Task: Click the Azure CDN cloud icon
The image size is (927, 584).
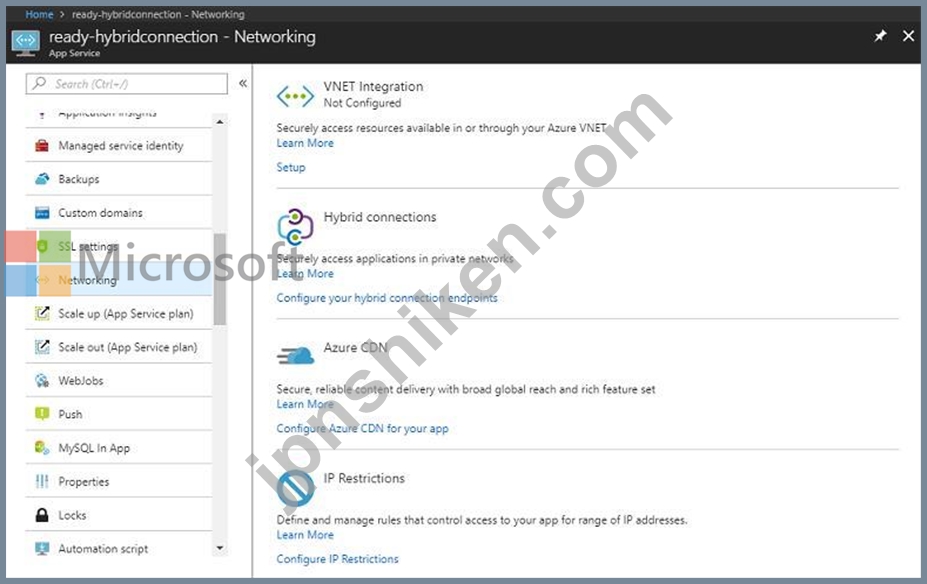Action: [295, 356]
